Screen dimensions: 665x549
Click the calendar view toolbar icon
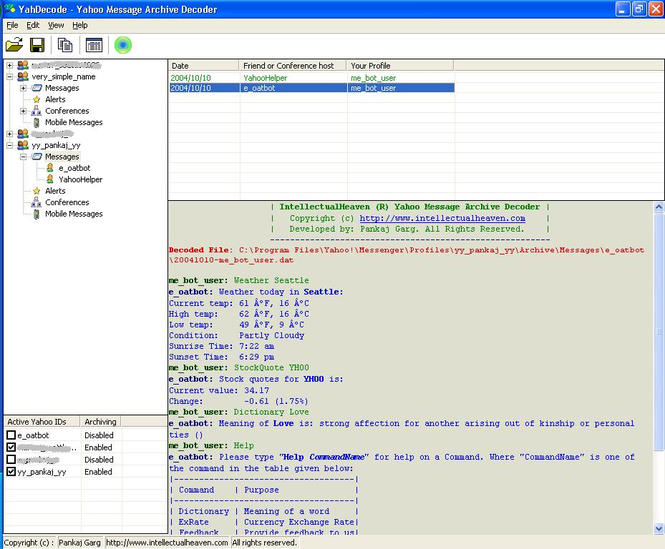[x=94, y=45]
